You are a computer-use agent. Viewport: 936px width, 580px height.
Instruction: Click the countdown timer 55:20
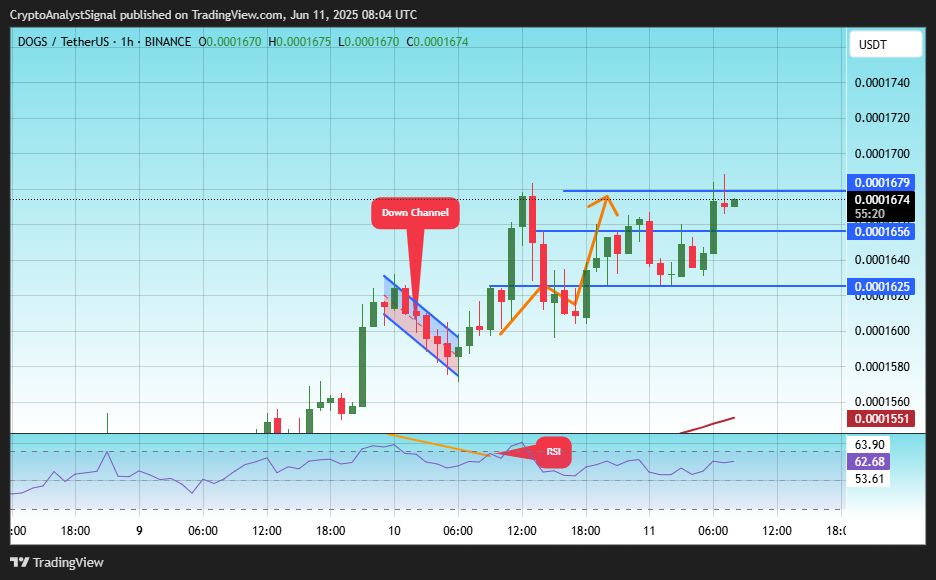[x=869, y=214]
